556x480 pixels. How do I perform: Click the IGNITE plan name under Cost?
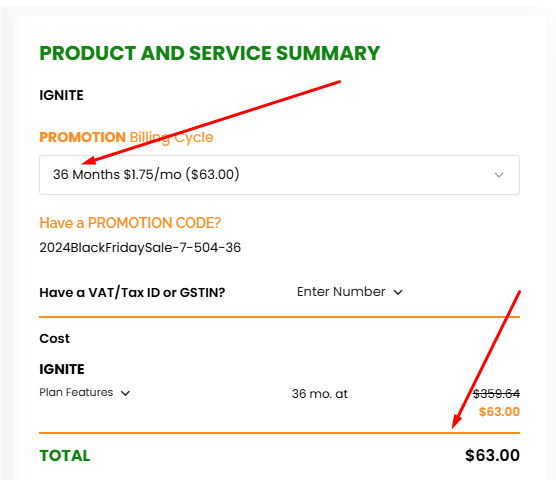tap(62, 369)
